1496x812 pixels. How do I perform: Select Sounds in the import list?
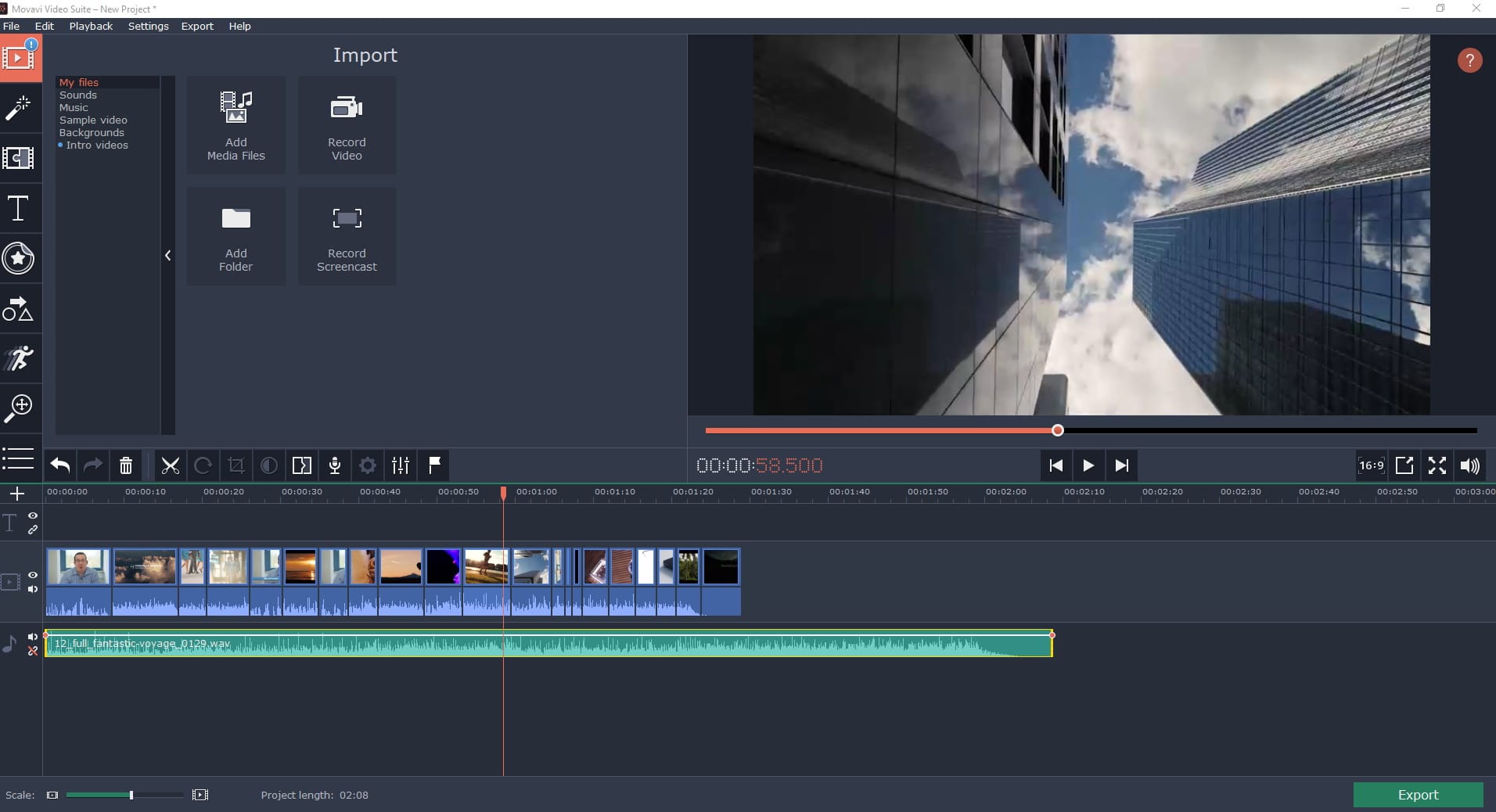(x=78, y=95)
